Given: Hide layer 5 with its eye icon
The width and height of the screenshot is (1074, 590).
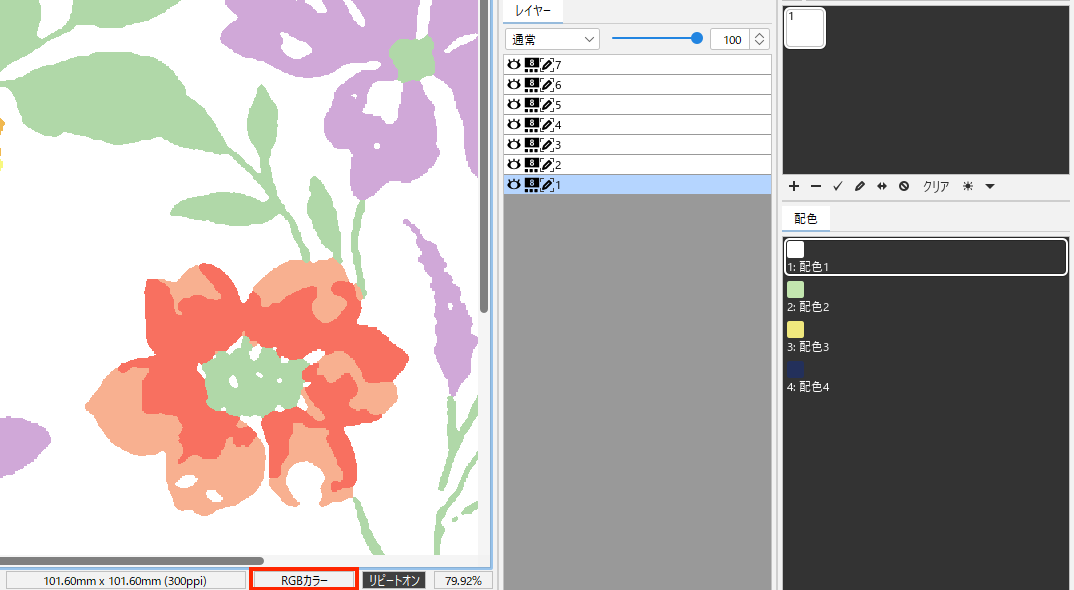Looking at the screenshot, I should (x=514, y=105).
